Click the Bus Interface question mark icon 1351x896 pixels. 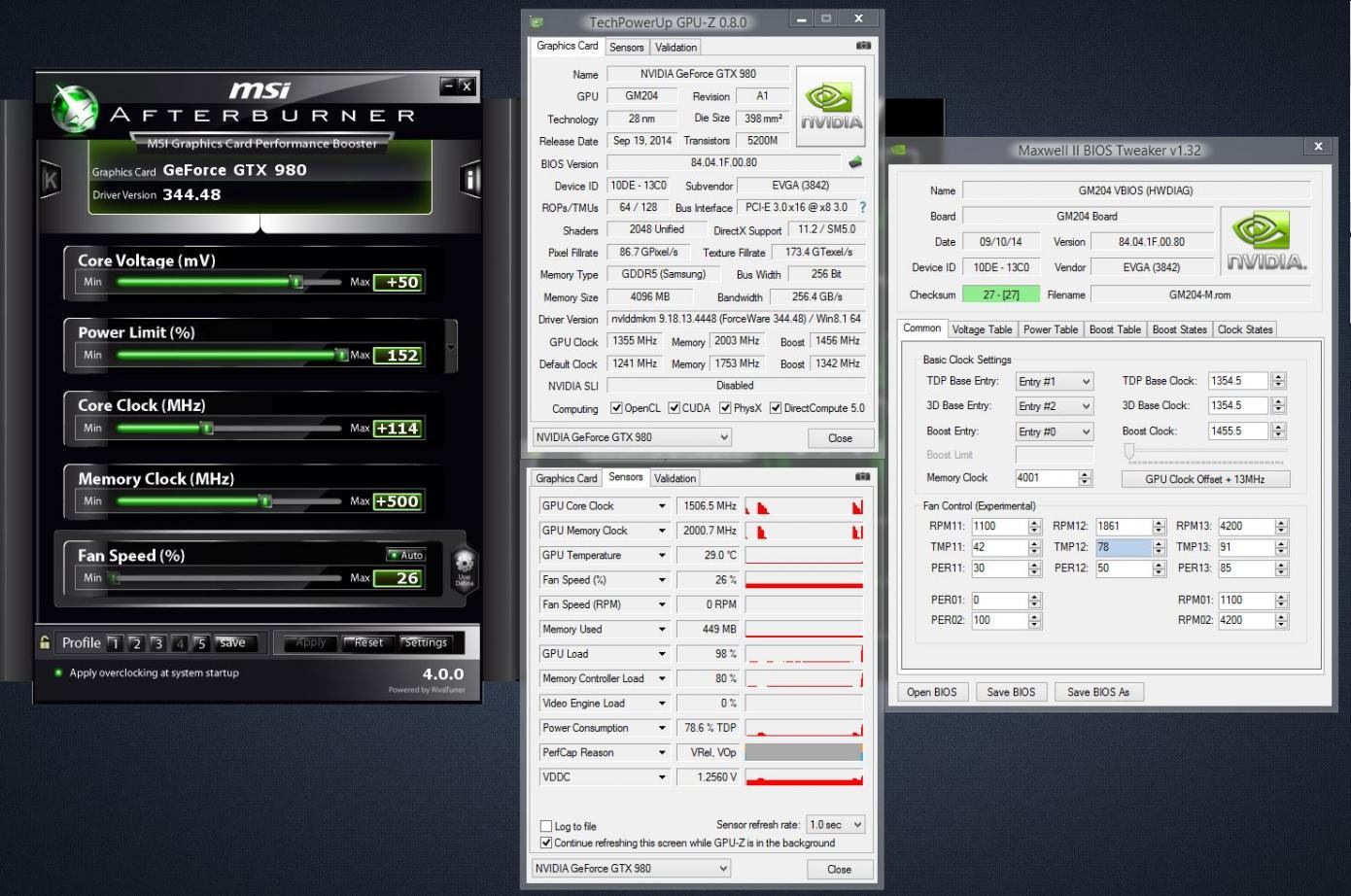[862, 207]
